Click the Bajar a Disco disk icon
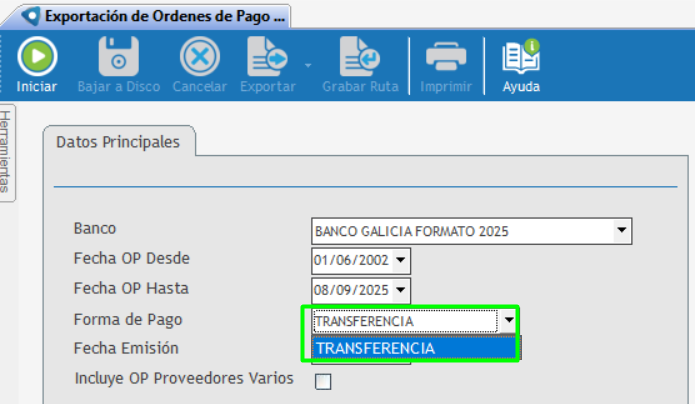695x404 pixels. coord(118,57)
